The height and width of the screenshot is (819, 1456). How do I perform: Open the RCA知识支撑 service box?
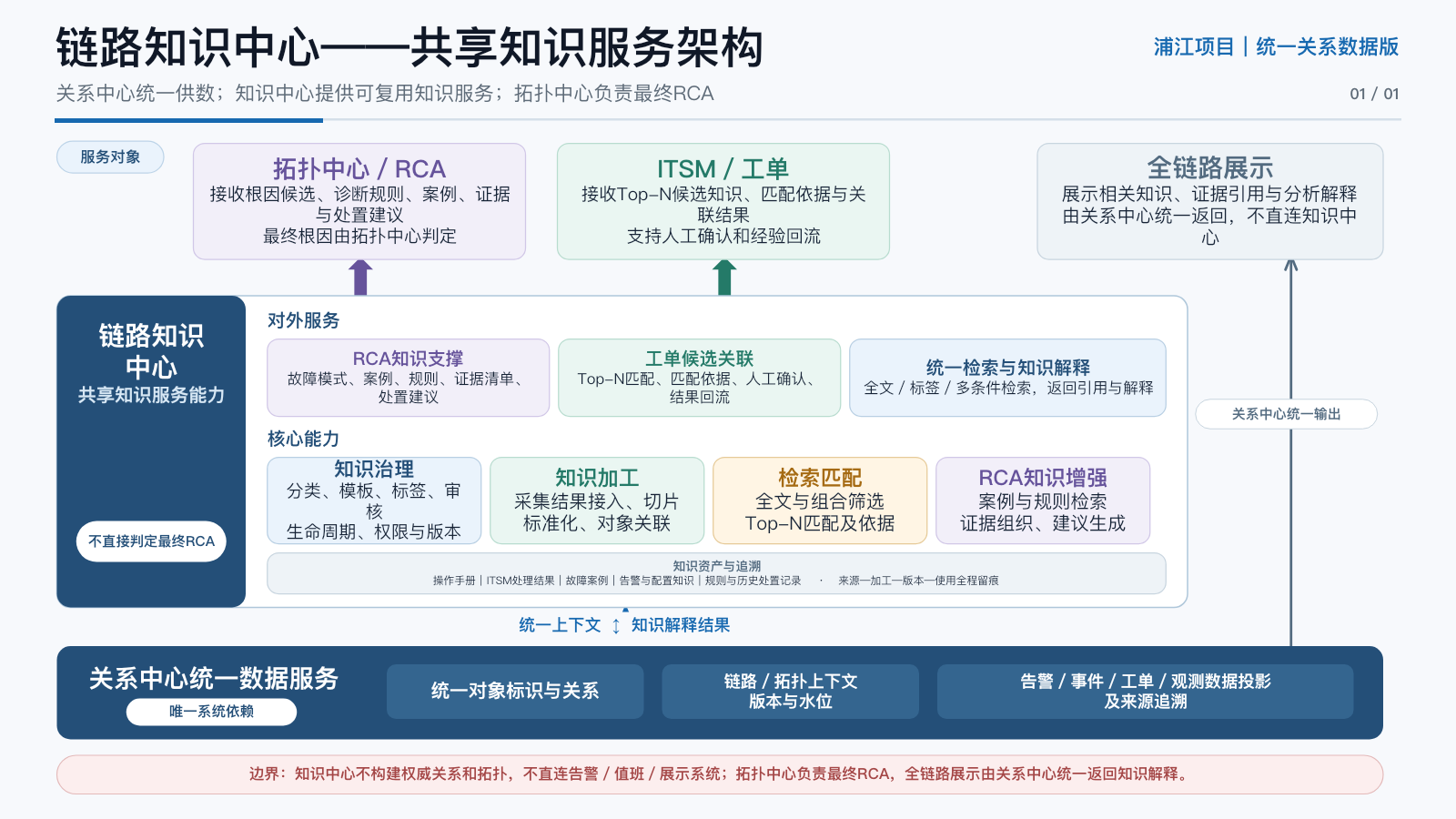click(x=408, y=378)
